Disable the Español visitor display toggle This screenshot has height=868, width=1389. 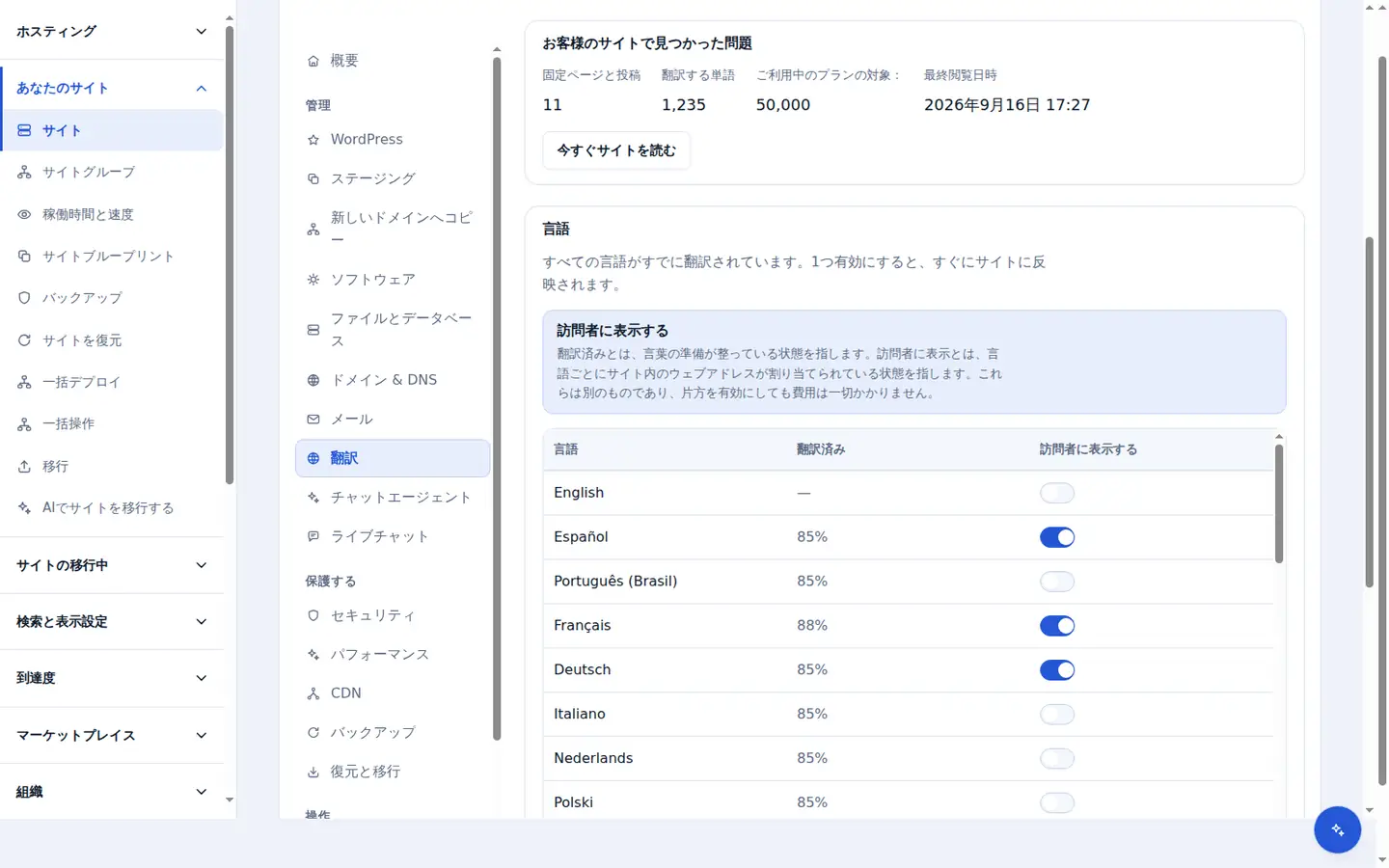point(1057,537)
